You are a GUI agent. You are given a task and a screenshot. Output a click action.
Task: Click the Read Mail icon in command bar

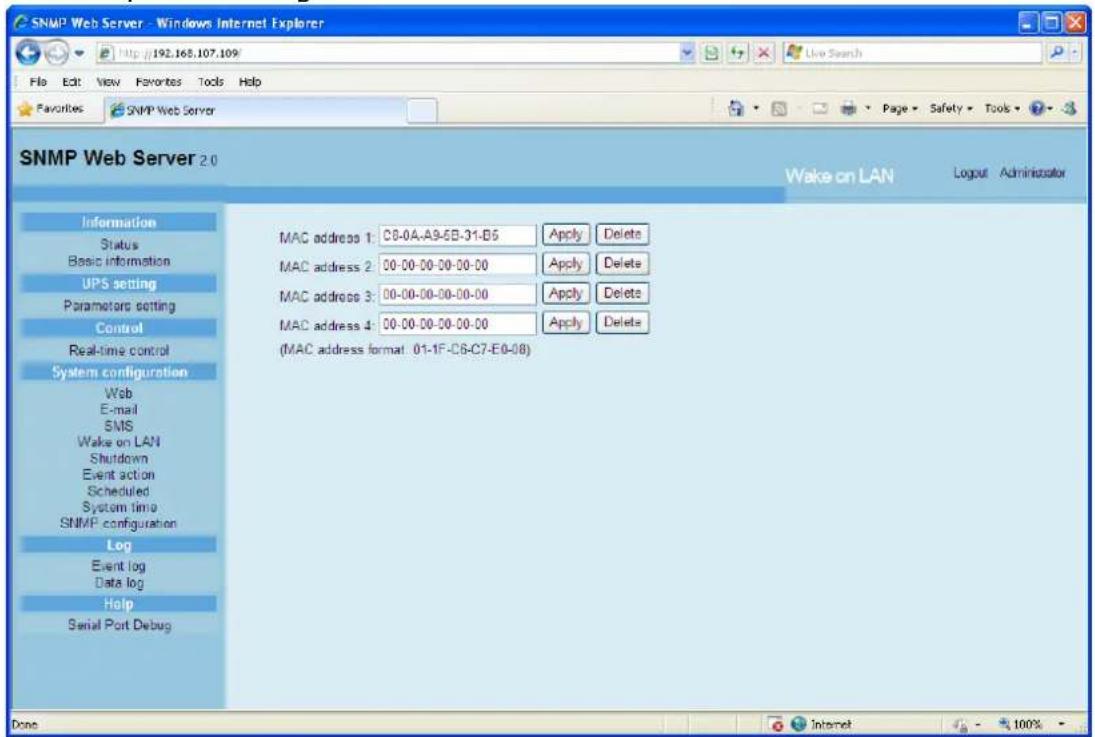[x=819, y=109]
